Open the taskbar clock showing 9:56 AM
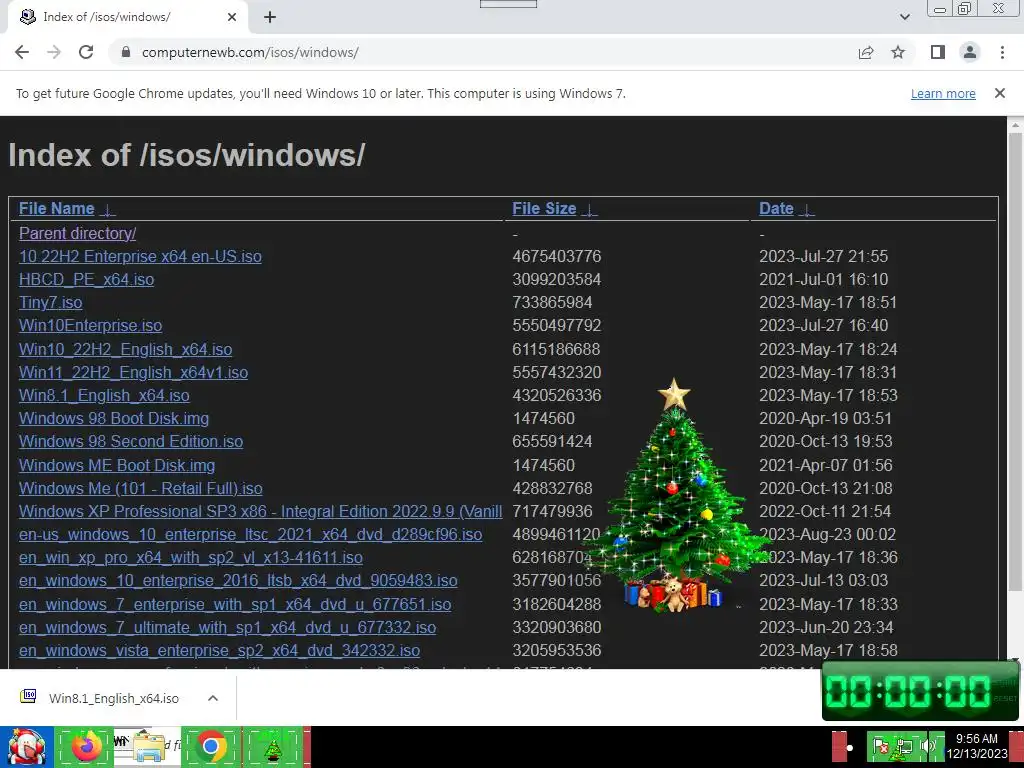The width and height of the screenshot is (1024, 768). [977, 746]
